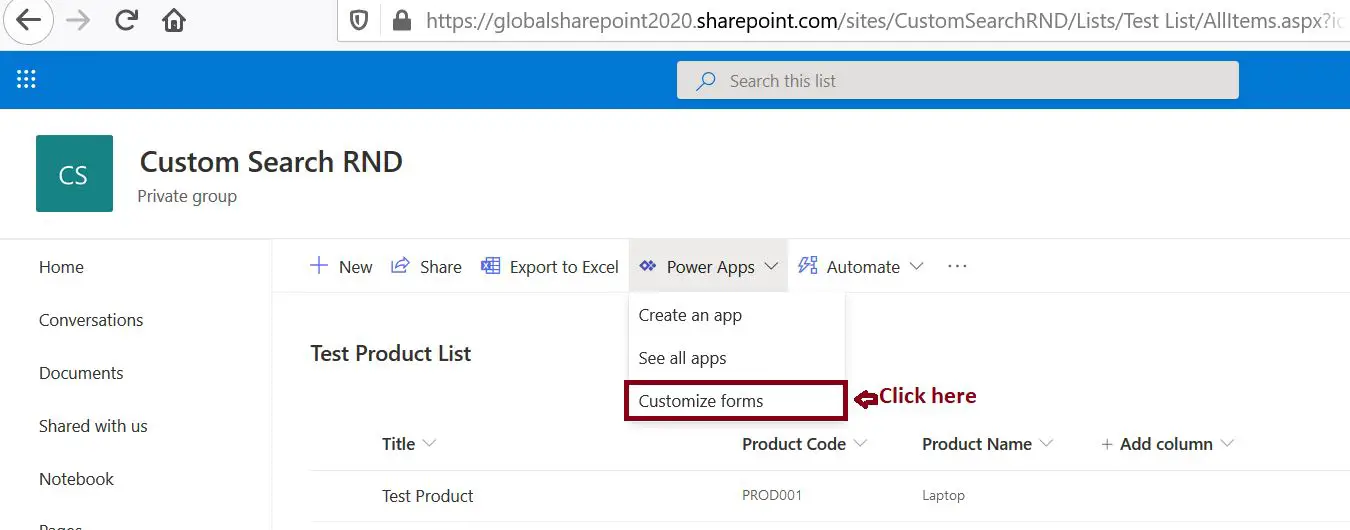
Task: Select Customize forms in Power Apps menu
Action: [x=737, y=401]
